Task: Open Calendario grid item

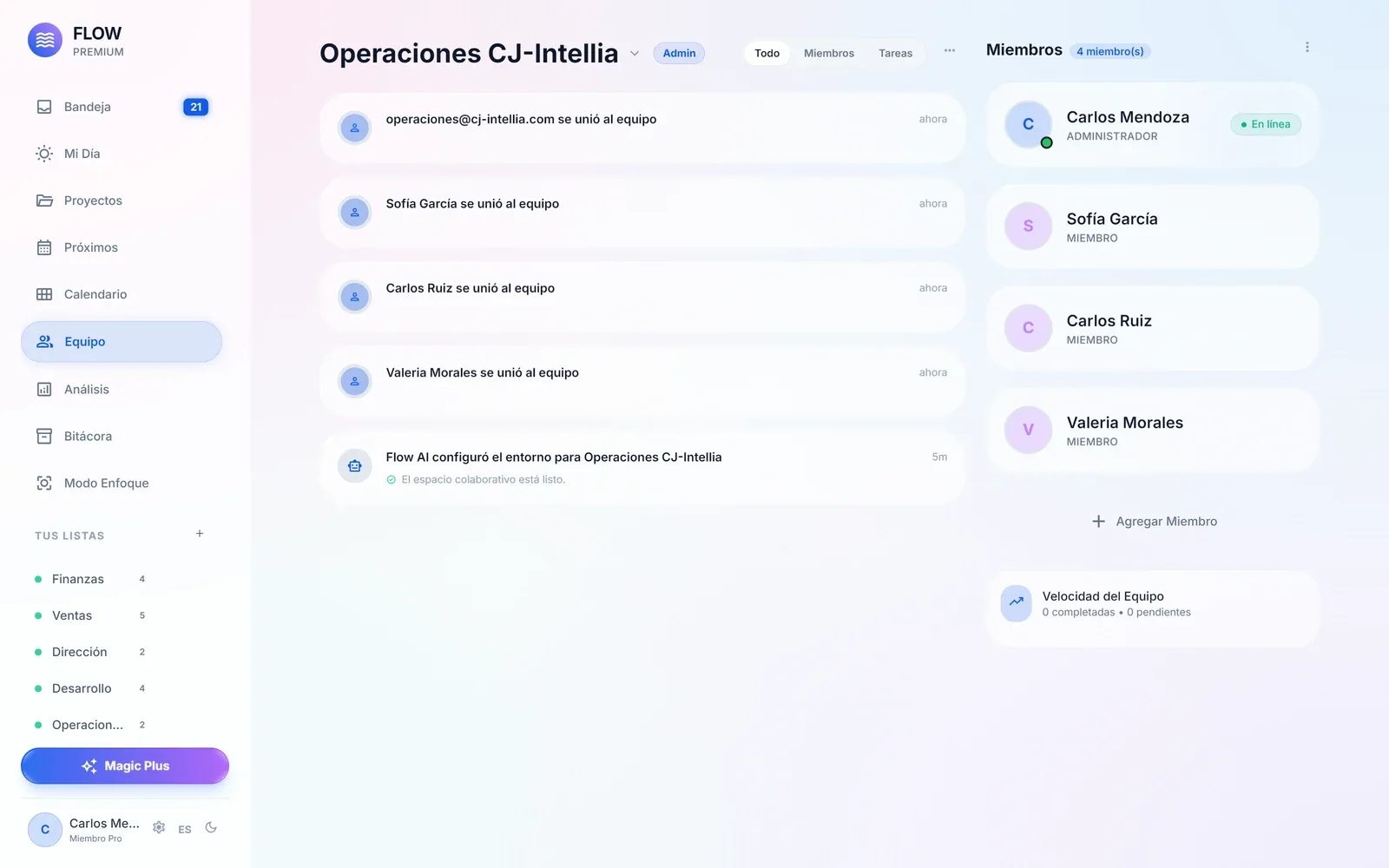Action: click(x=122, y=294)
